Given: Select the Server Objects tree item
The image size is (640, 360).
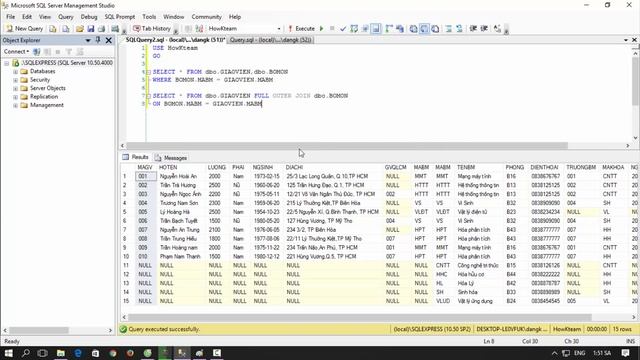Looking at the screenshot, I should [47, 88].
